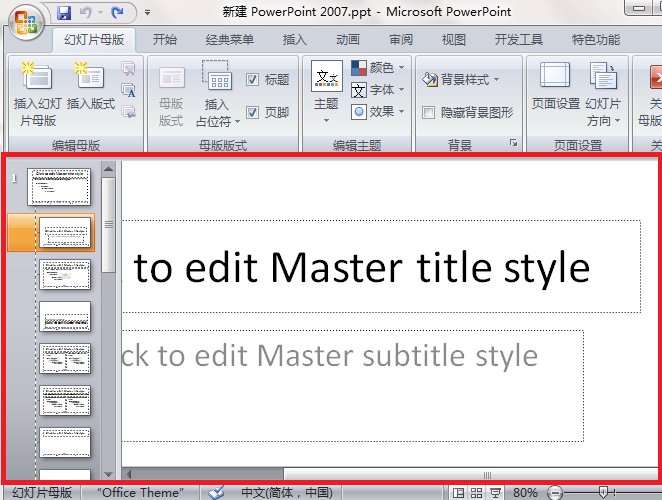This screenshot has height=500, width=662.
Task: Switch to the 插入 tab
Action: pyautogui.click(x=294, y=40)
